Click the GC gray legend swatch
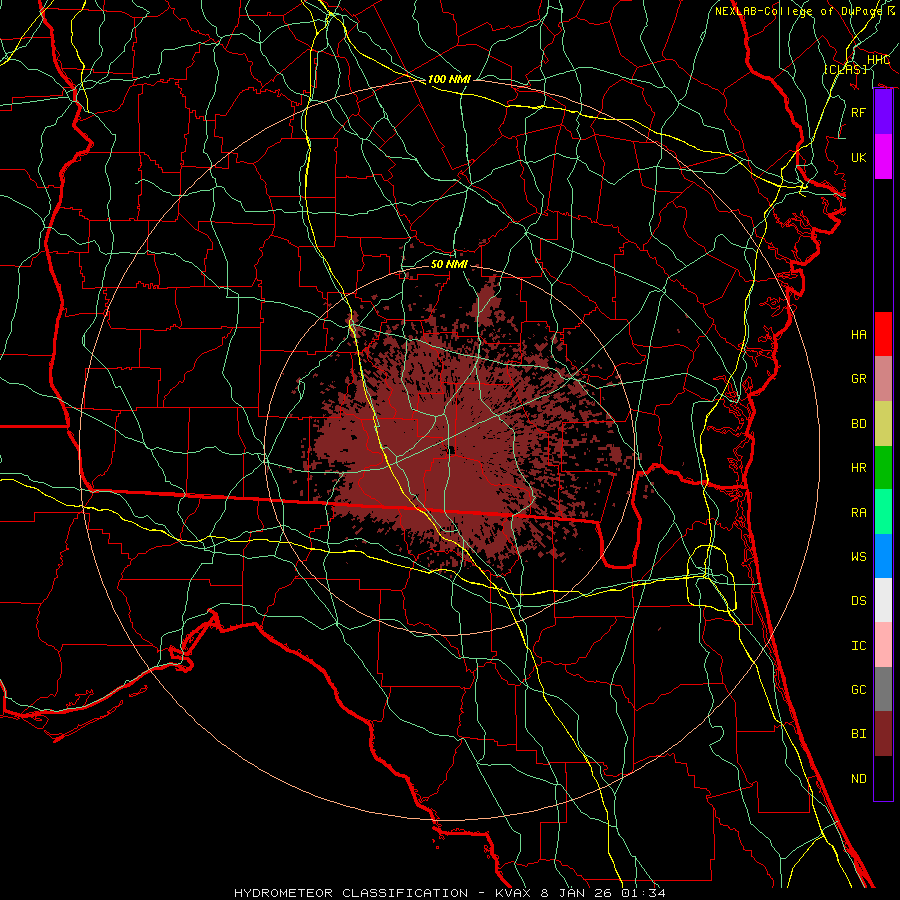The width and height of the screenshot is (900, 900). [883, 689]
